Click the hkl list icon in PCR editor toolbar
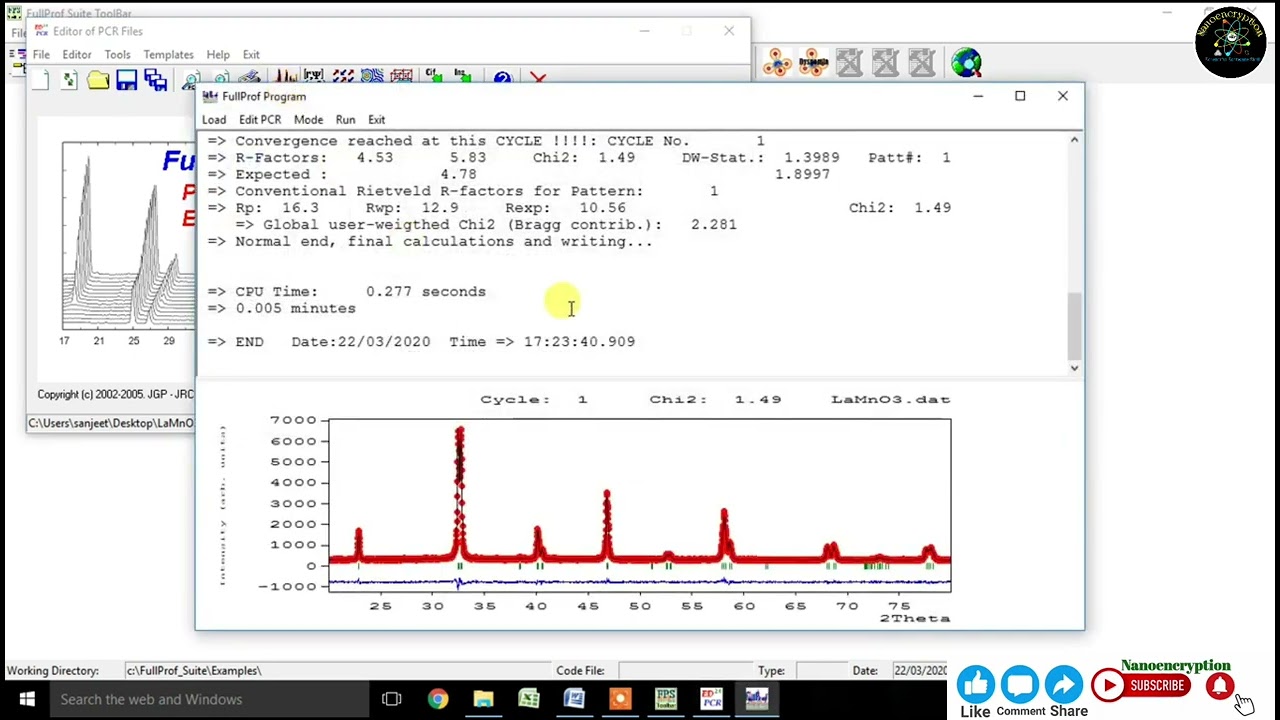 pos(314,77)
